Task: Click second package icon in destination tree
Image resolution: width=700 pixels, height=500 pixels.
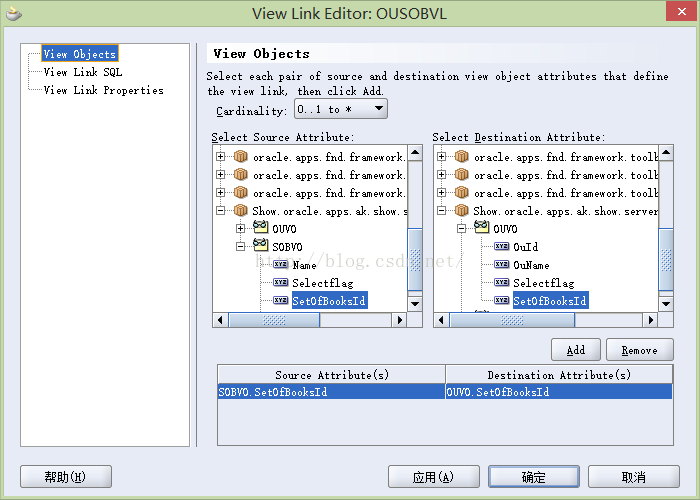Action: tap(462, 174)
